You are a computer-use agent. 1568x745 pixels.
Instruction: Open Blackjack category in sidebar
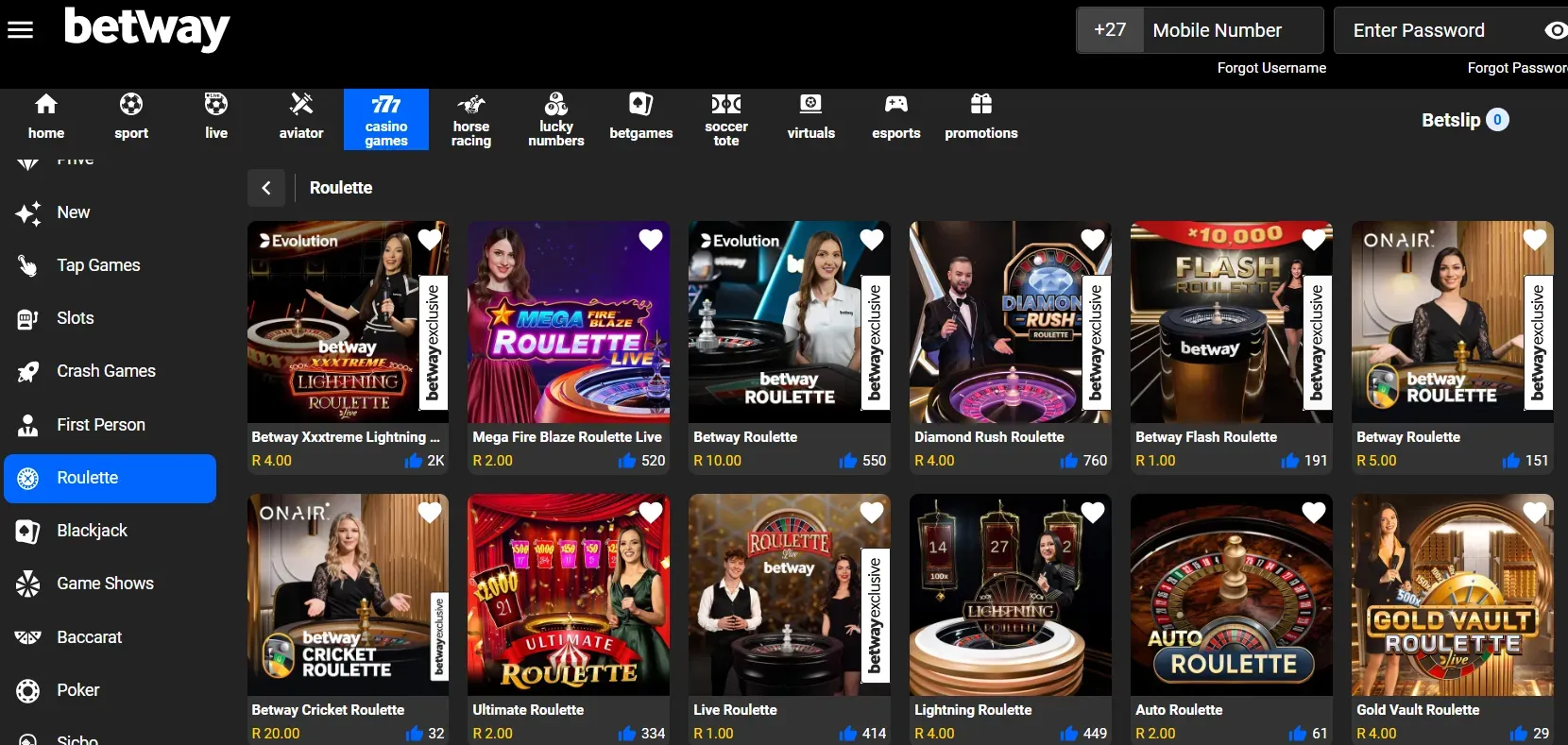pyautogui.click(x=111, y=531)
